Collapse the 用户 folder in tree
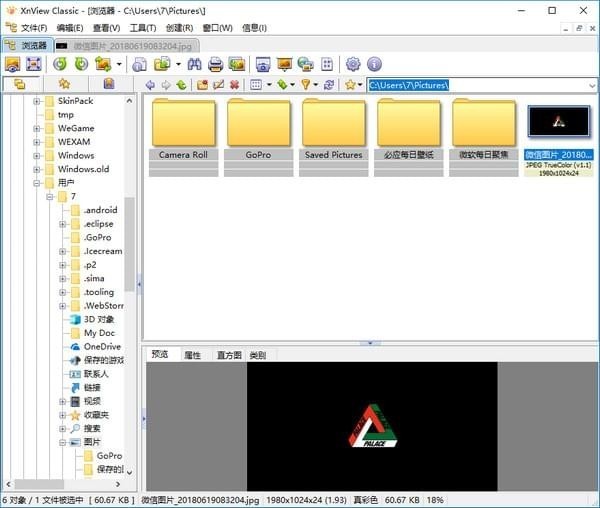 click(37, 183)
